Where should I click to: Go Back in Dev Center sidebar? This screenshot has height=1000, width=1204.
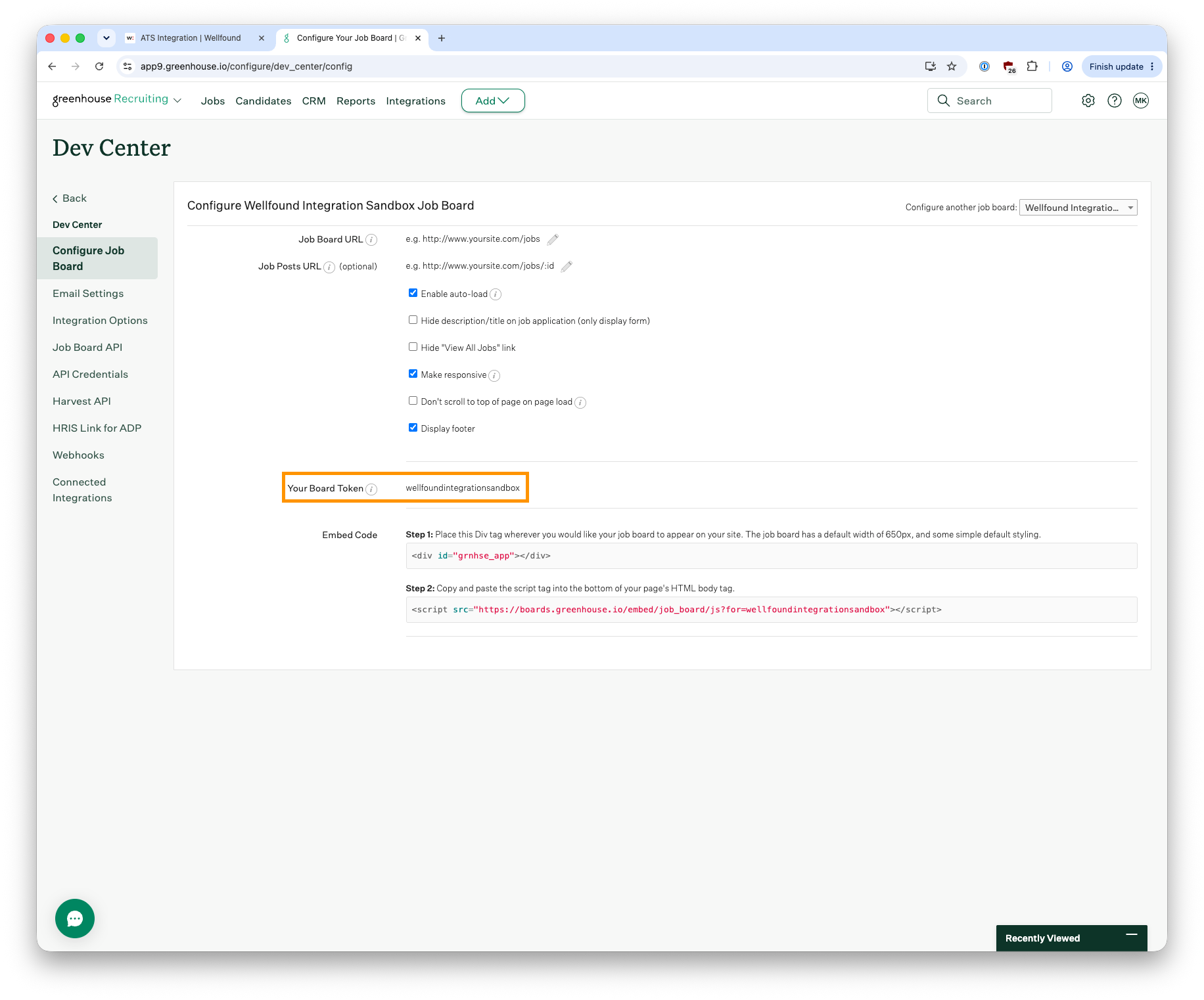pyautogui.click(x=70, y=198)
